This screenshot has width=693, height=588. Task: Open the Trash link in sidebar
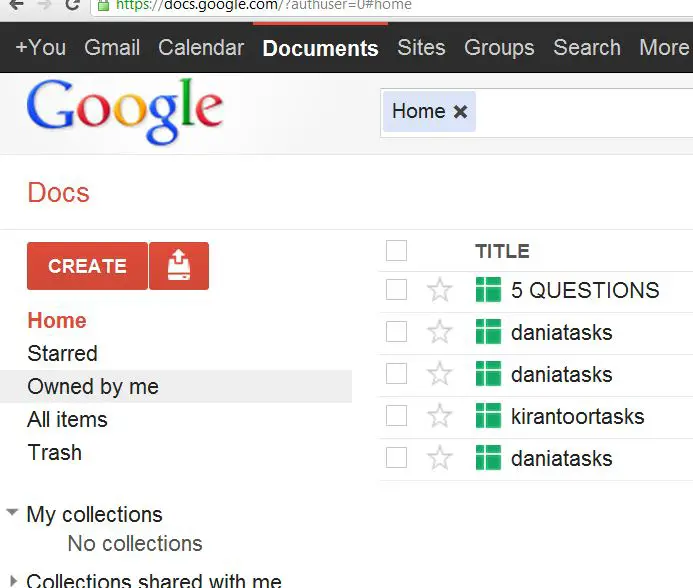point(55,452)
